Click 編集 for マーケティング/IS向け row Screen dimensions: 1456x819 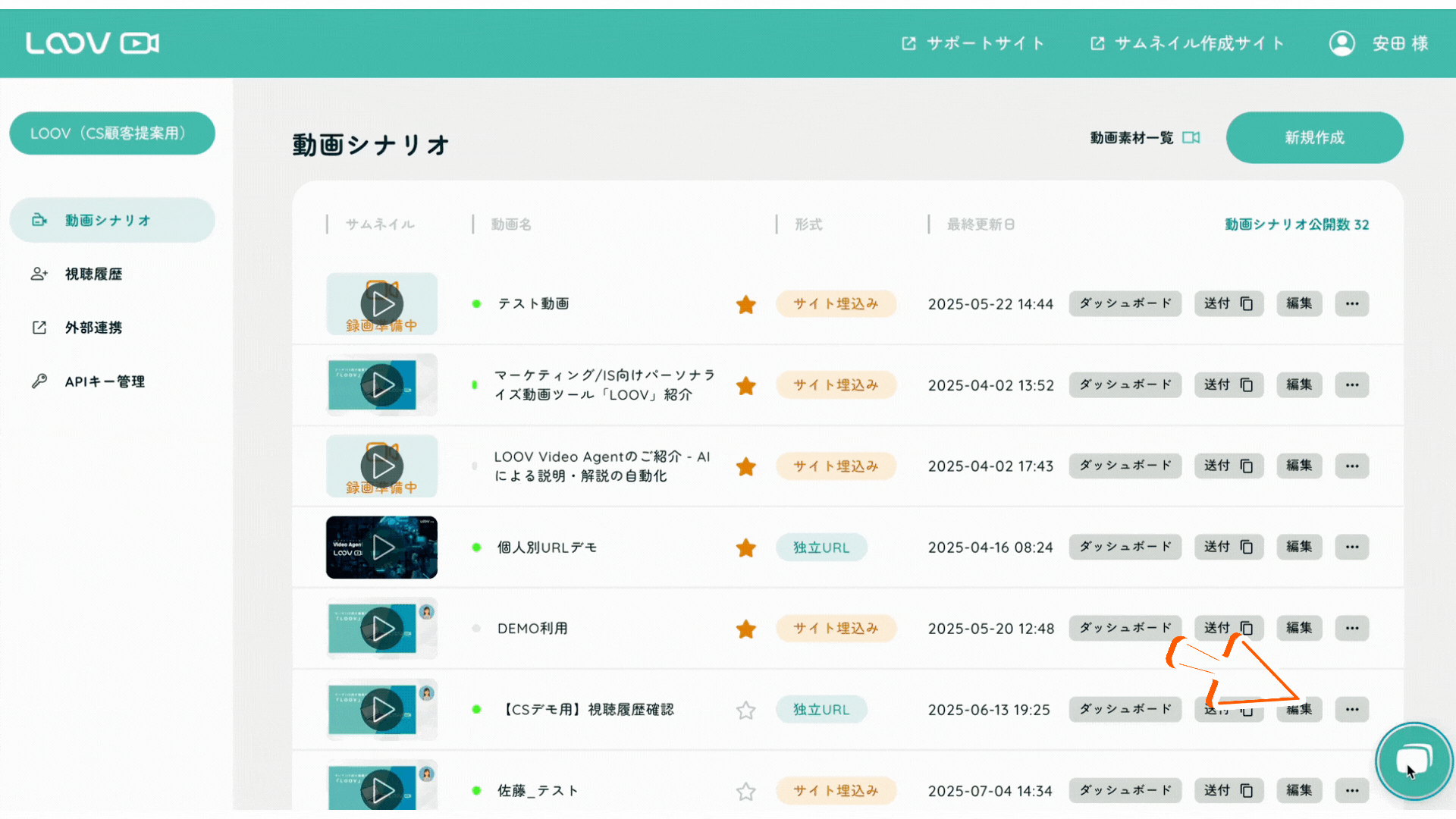1299,384
